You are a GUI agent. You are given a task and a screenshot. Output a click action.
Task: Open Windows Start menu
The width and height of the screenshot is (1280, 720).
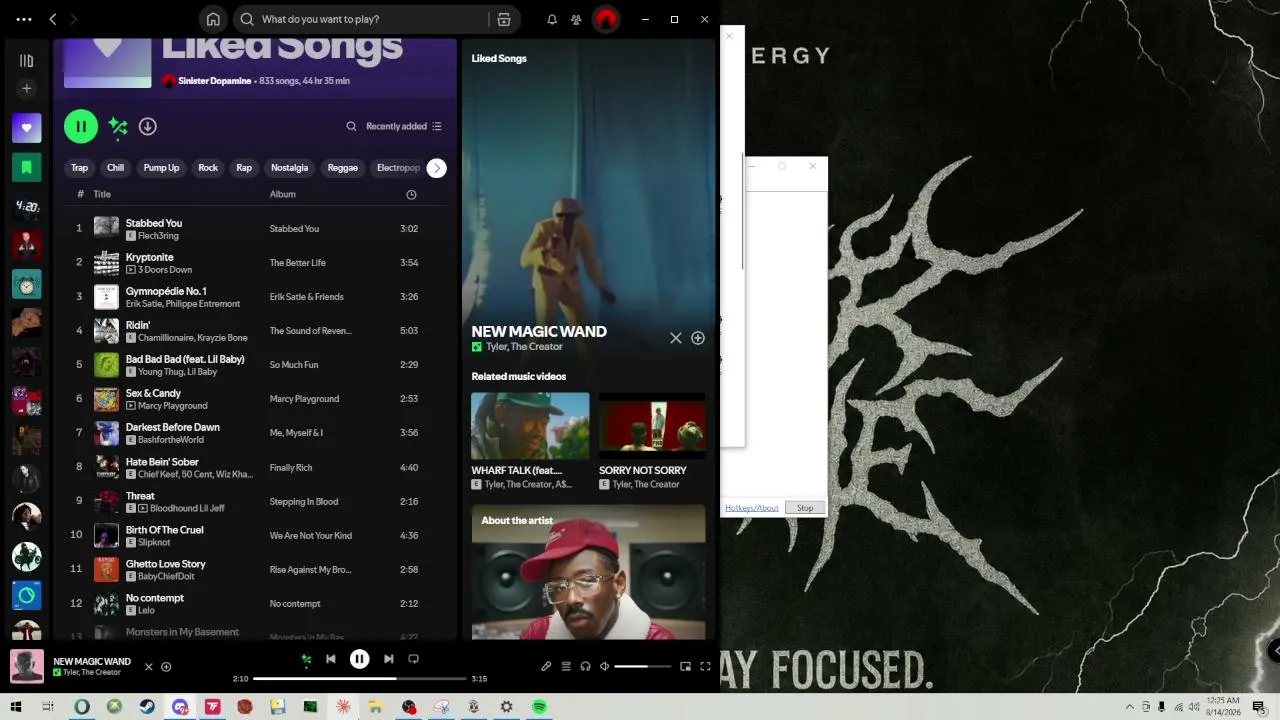[15, 707]
